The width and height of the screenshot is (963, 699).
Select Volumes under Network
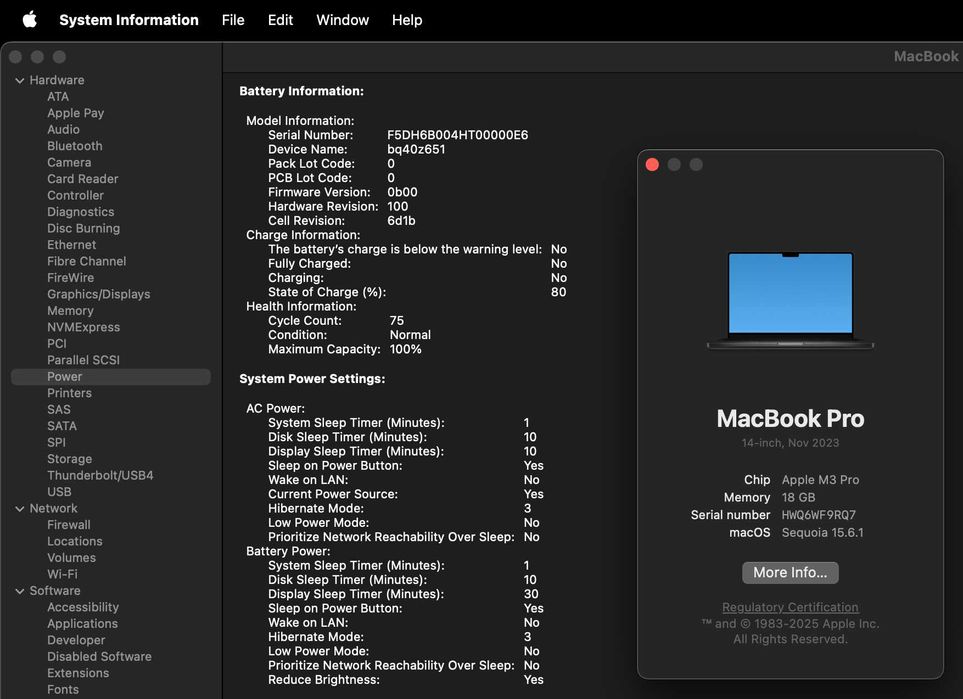71,558
